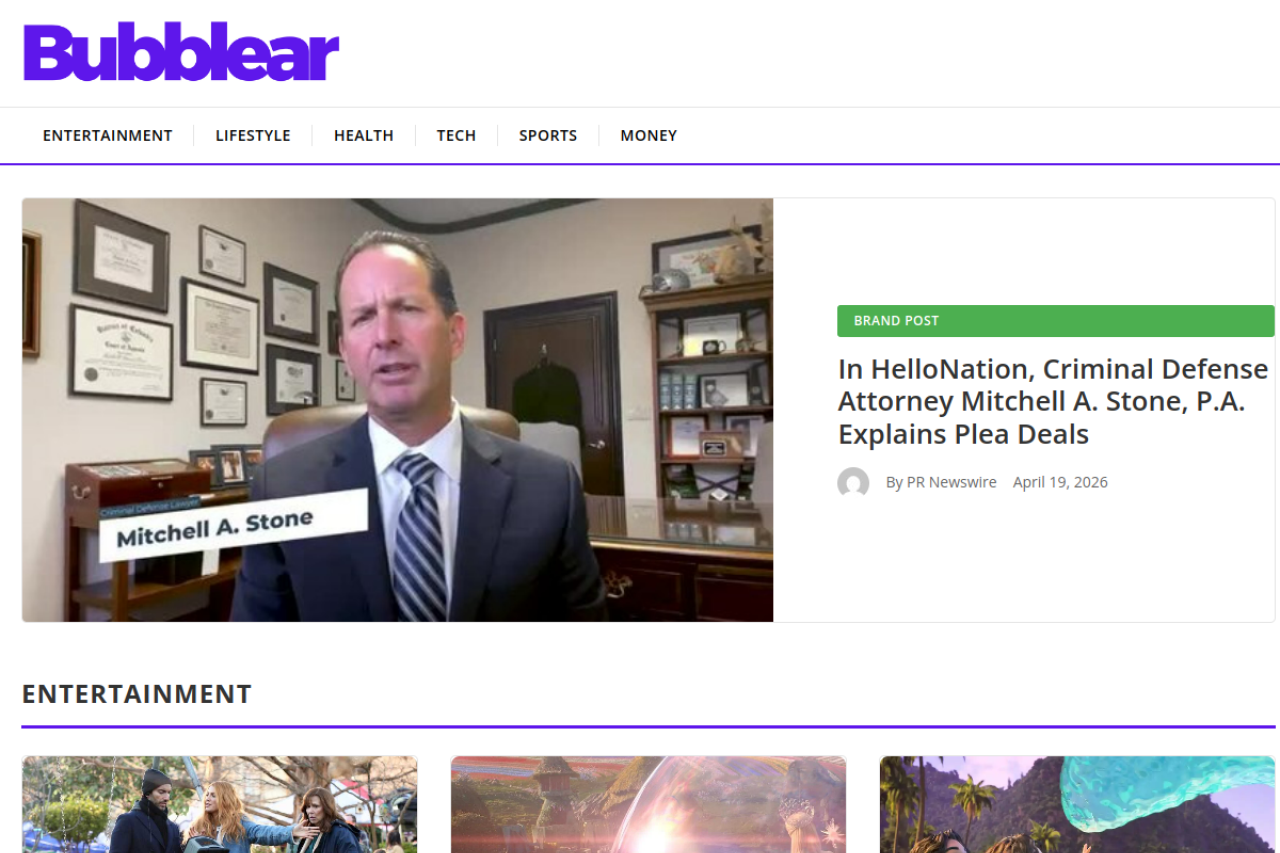Viewport: 1280px width, 853px height.
Task: Open the tropical palm trees thumbnail
Action: pyautogui.click(x=1077, y=804)
